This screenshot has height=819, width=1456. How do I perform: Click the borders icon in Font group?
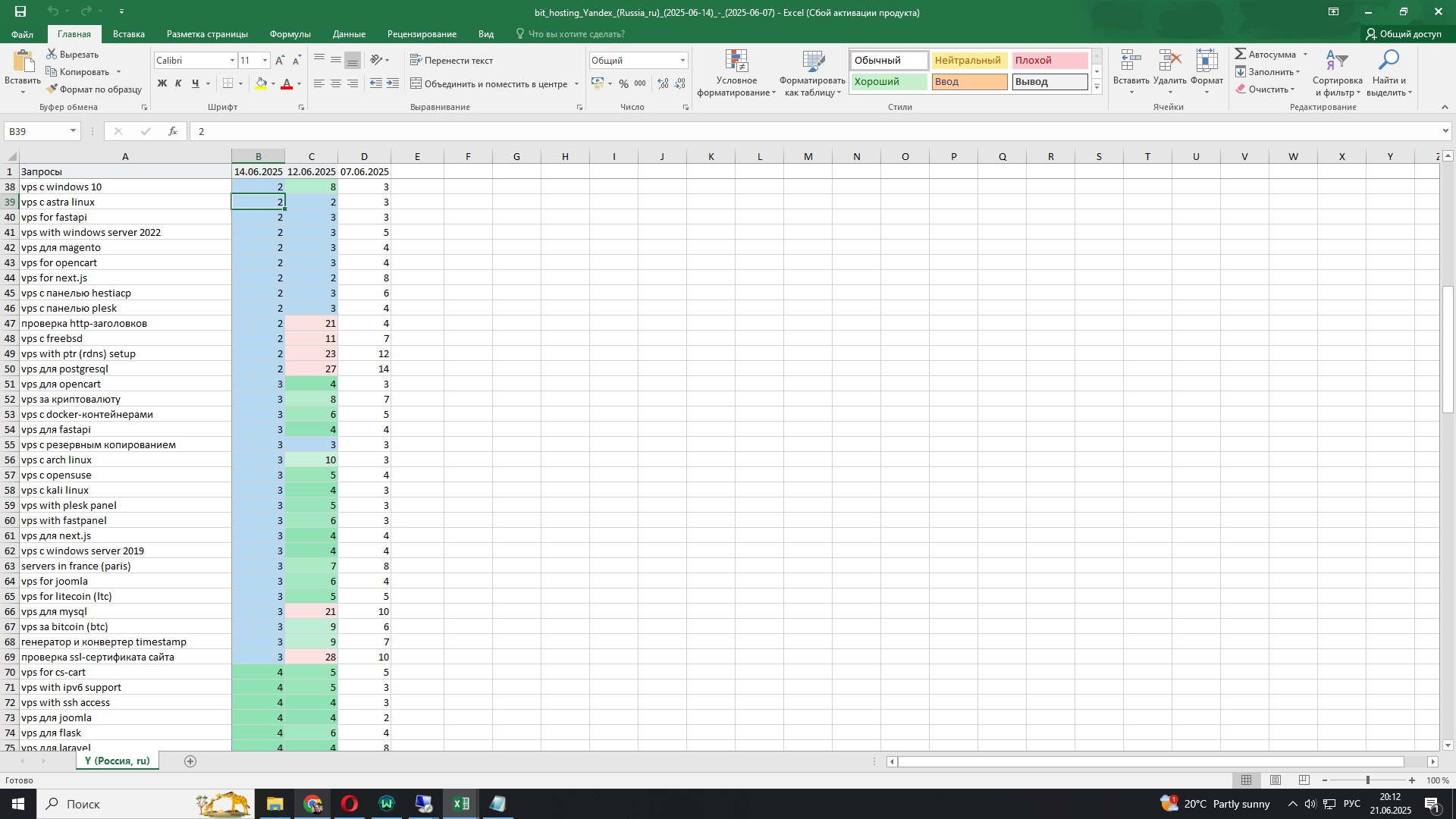(x=227, y=83)
